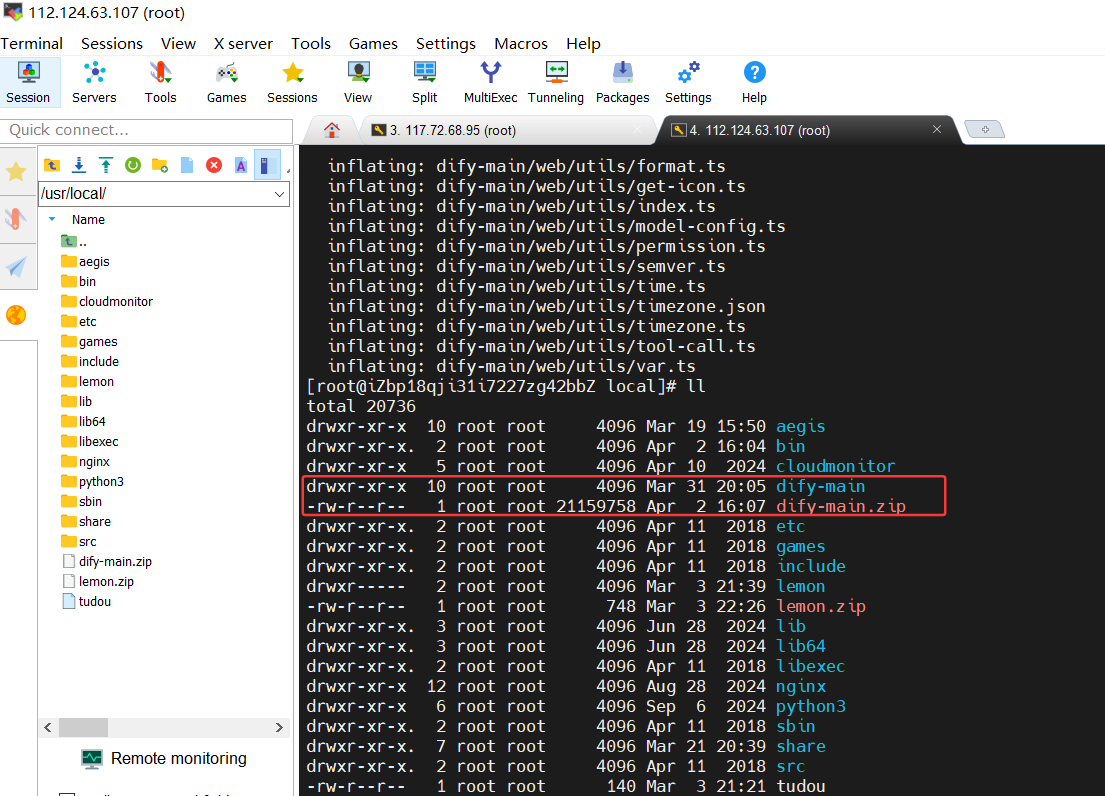Click the Quick connect input field

[x=147, y=130]
